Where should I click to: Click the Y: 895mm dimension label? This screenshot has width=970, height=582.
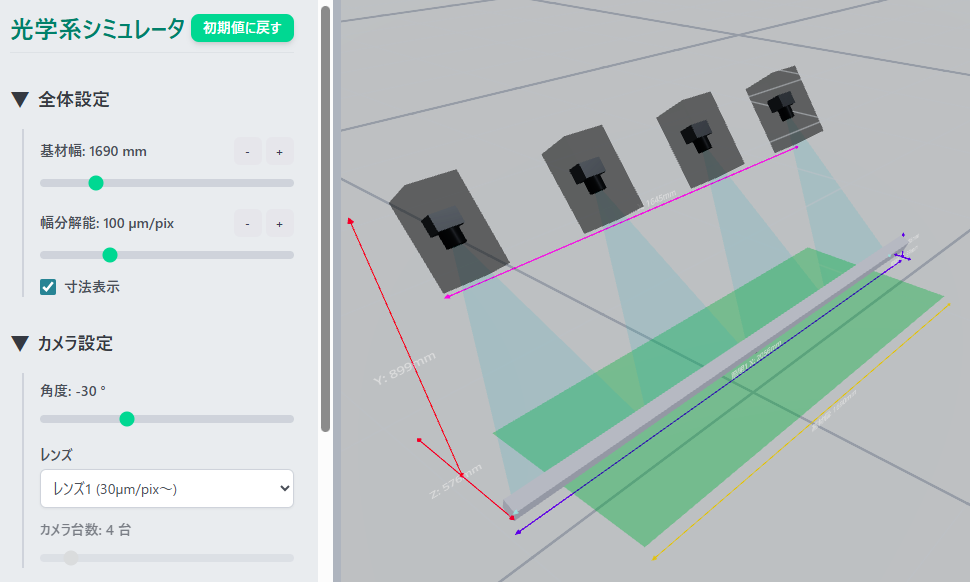[404, 368]
